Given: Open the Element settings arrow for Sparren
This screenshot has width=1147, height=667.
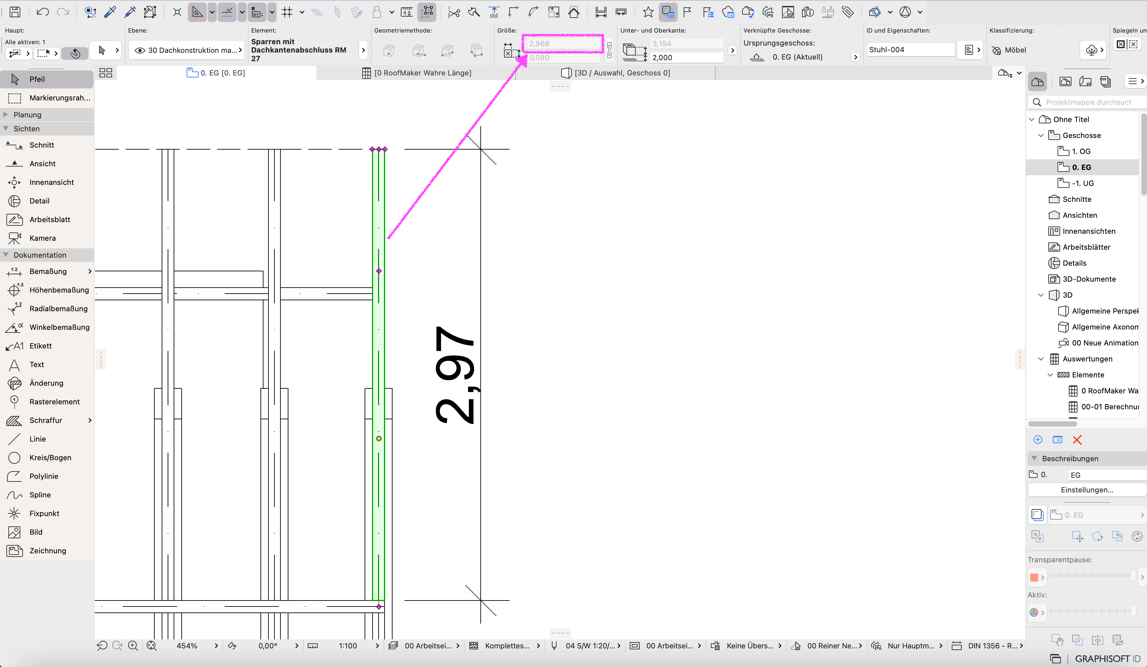Looking at the screenshot, I should pos(363,50).
